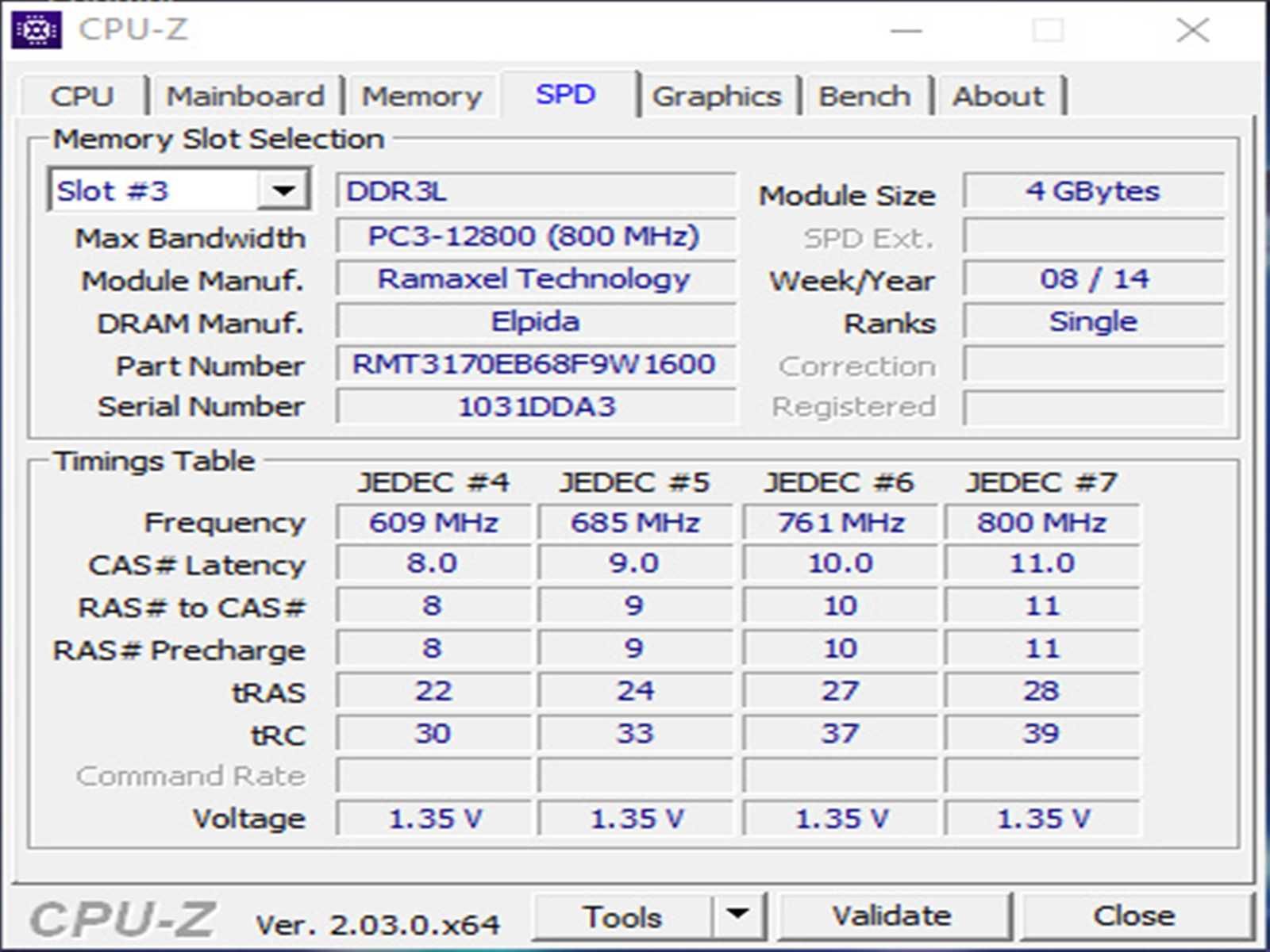Click the Elpida DRAM manufacturer value

coord(536,321)
